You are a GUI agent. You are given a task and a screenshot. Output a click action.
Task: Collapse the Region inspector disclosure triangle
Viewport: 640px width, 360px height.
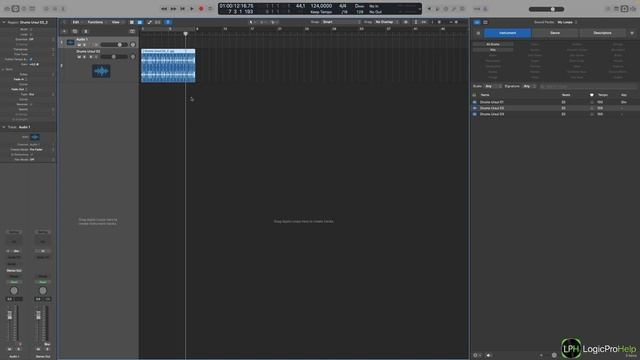[4, 22]
